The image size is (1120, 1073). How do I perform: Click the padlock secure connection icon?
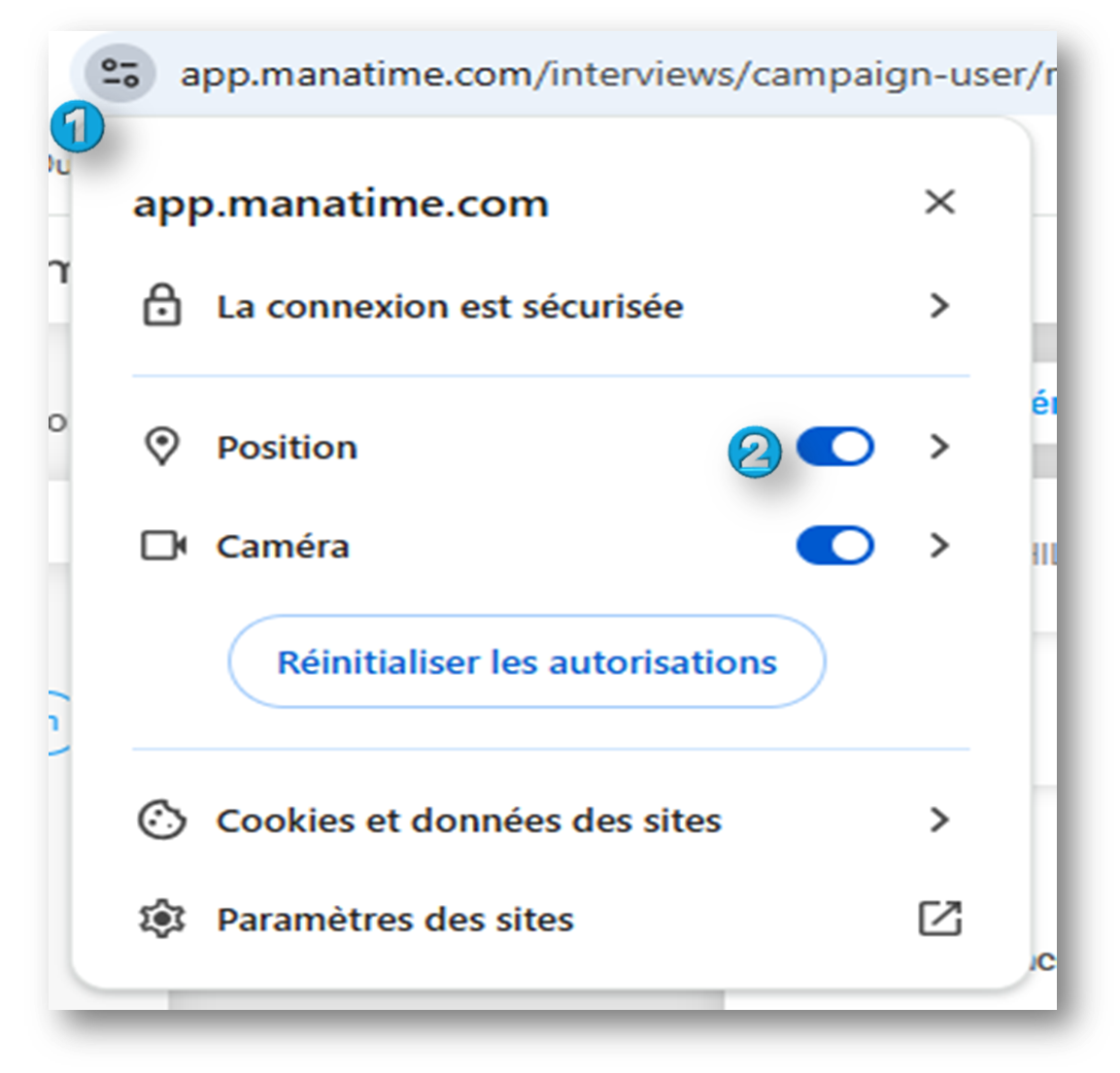[161, 306]
